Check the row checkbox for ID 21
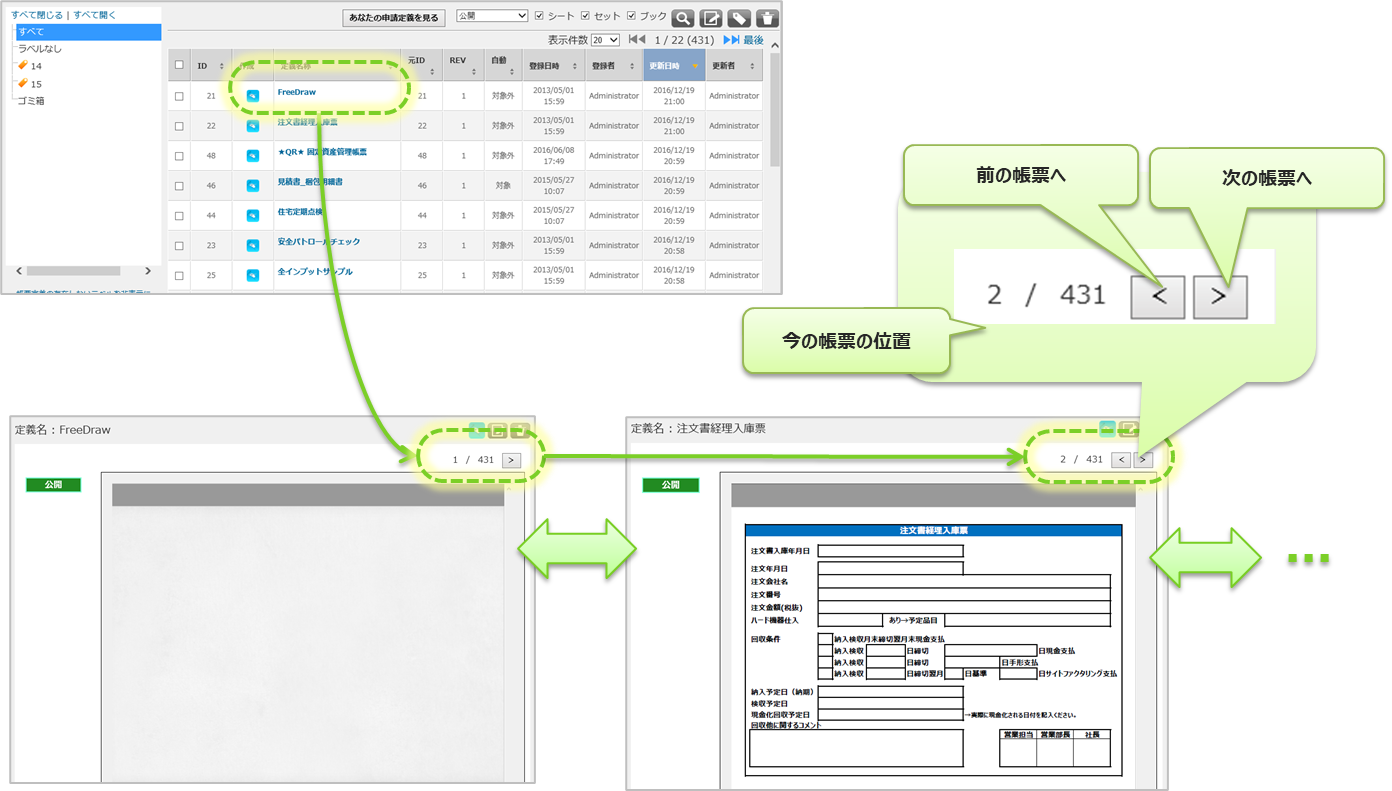Screen dimensions: 1392x791 tap(179, 96)
